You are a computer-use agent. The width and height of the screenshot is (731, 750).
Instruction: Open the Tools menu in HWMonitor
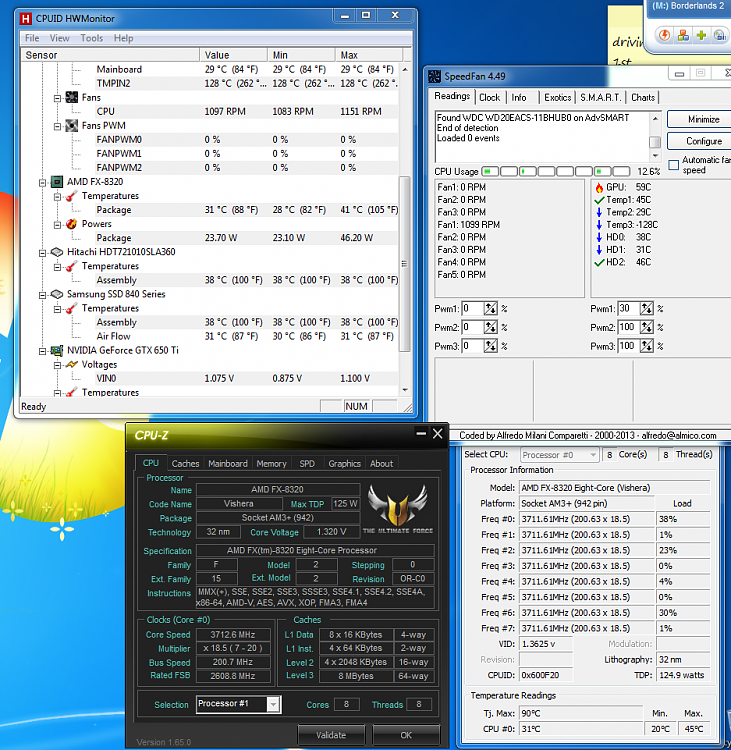91,38
